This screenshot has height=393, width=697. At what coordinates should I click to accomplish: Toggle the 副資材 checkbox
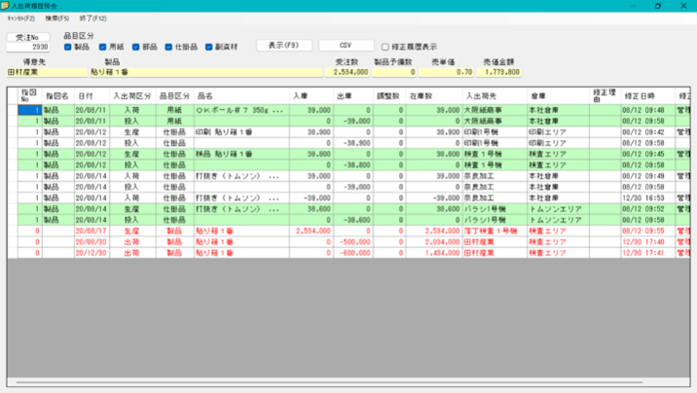click(208, 47)
